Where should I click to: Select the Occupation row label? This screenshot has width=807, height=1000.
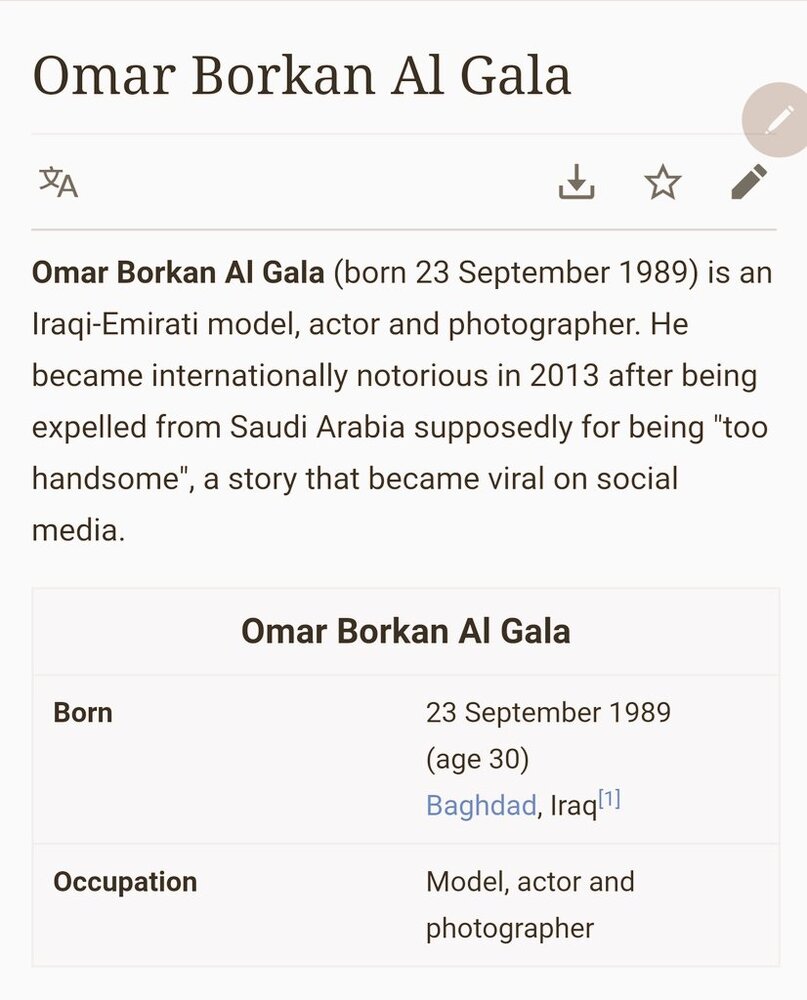(125, 882)
